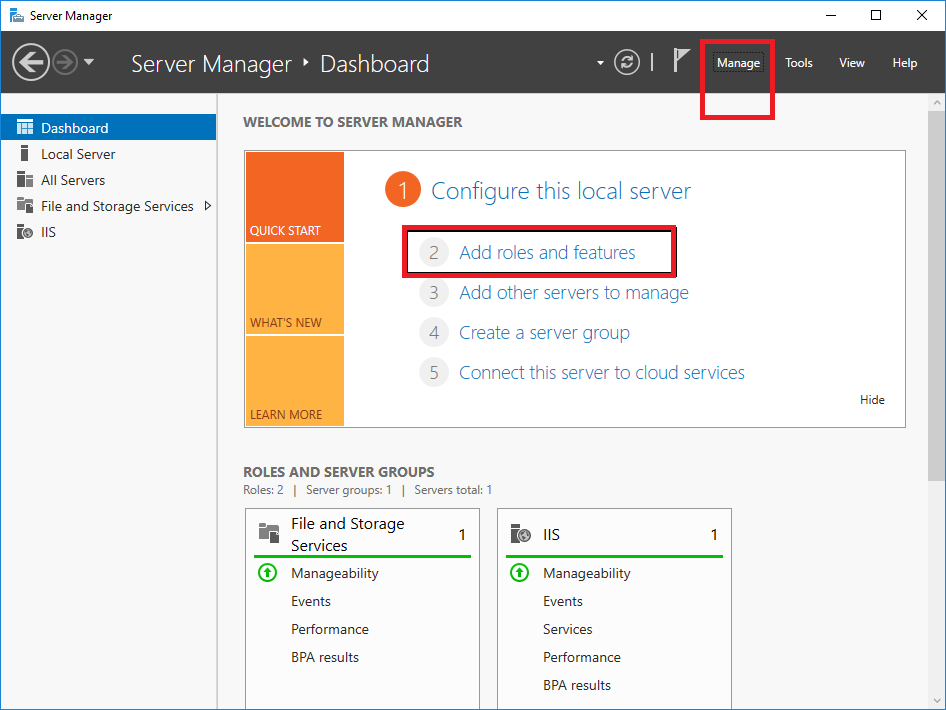The width and height of the screenshot is (946, 710).
Task: Open the Tools menu
Action: click(x=798, y=63)
